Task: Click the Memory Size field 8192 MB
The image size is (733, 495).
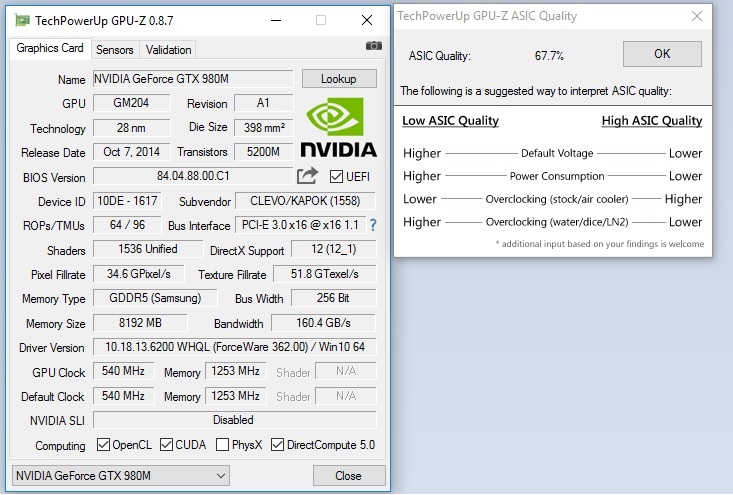Action: coord(140,323)
